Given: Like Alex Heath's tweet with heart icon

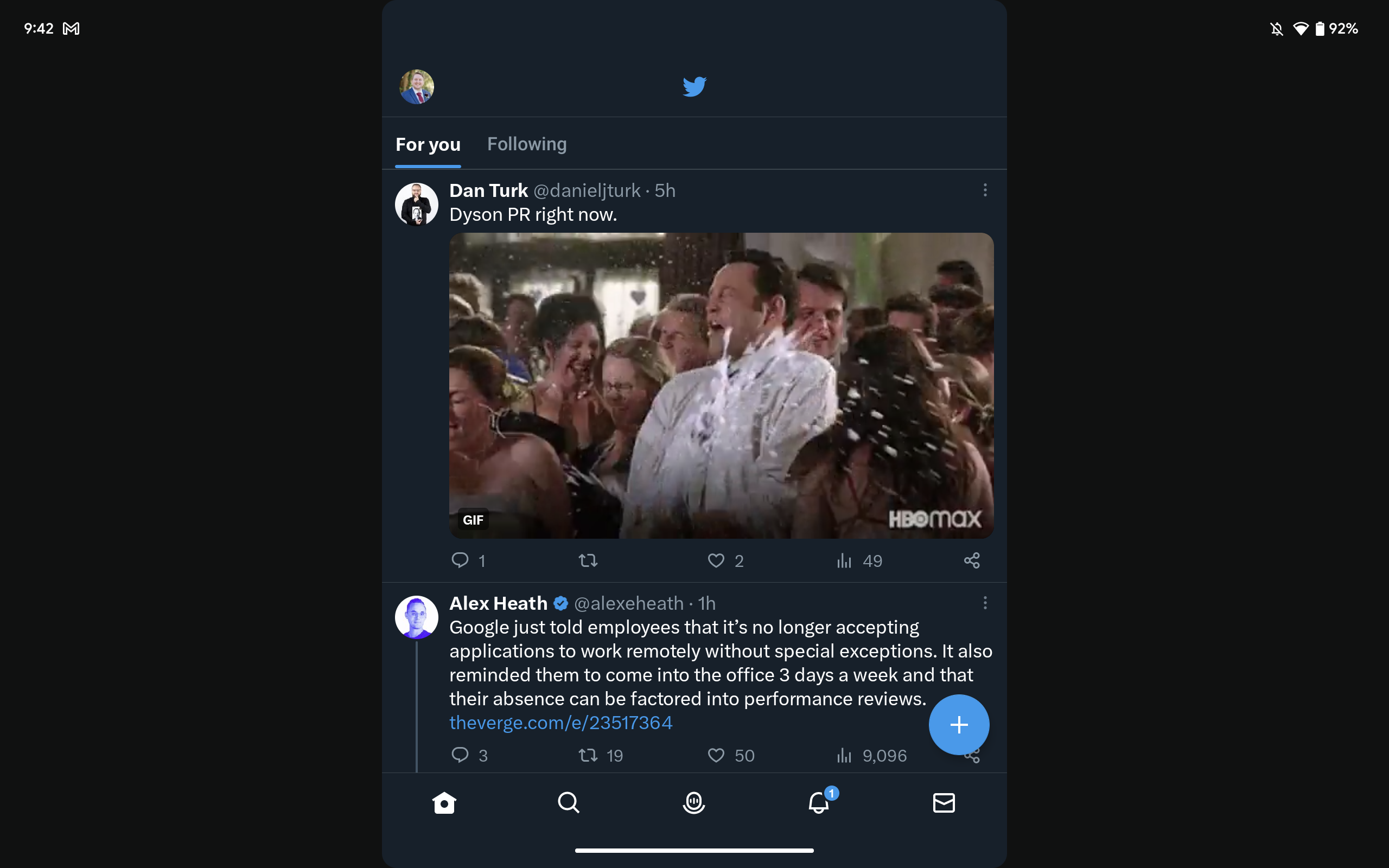Looking at the screenshot, I should (717, 755).
